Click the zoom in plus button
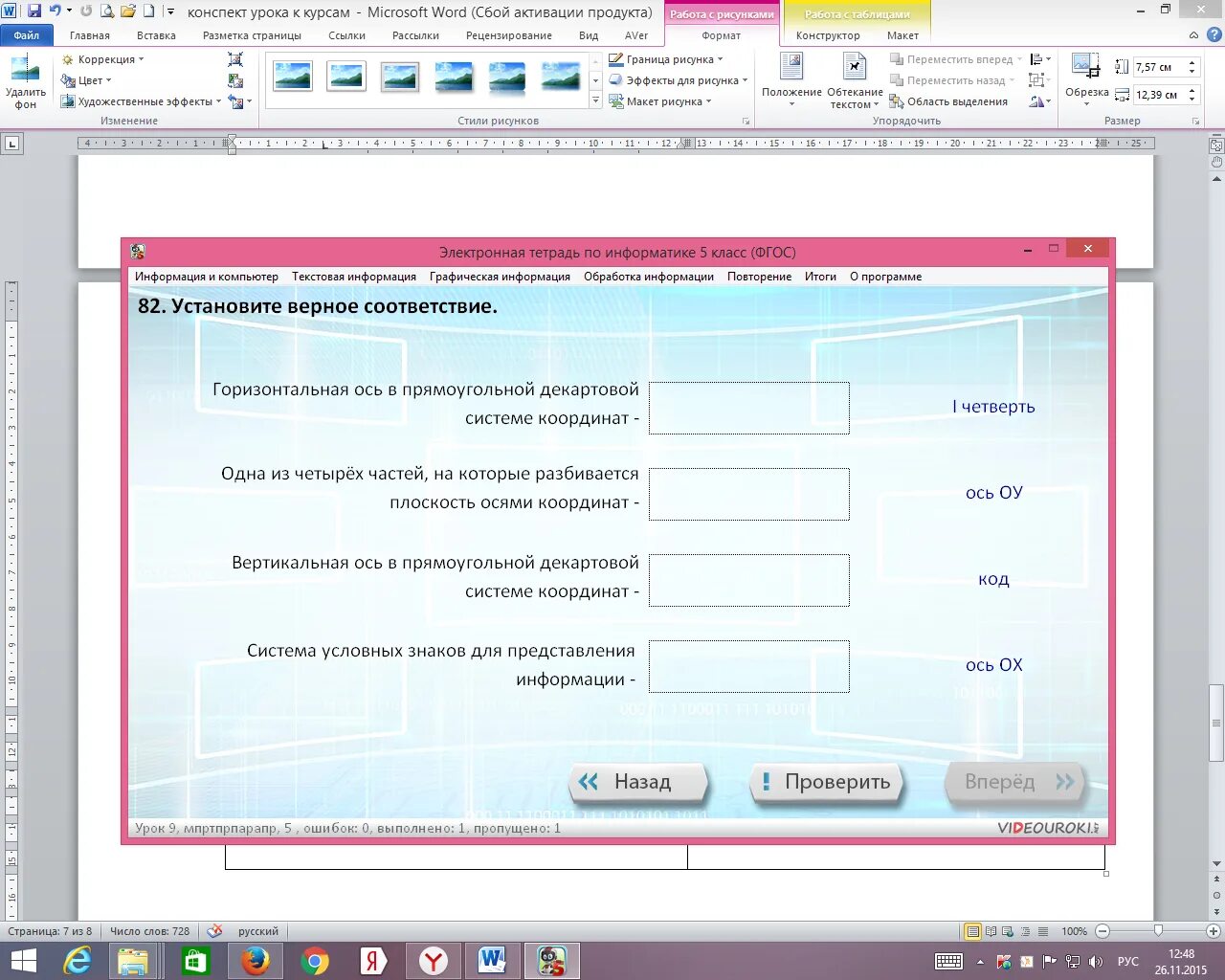This screenshot has width=1225, height=980. click(1214, 931)
